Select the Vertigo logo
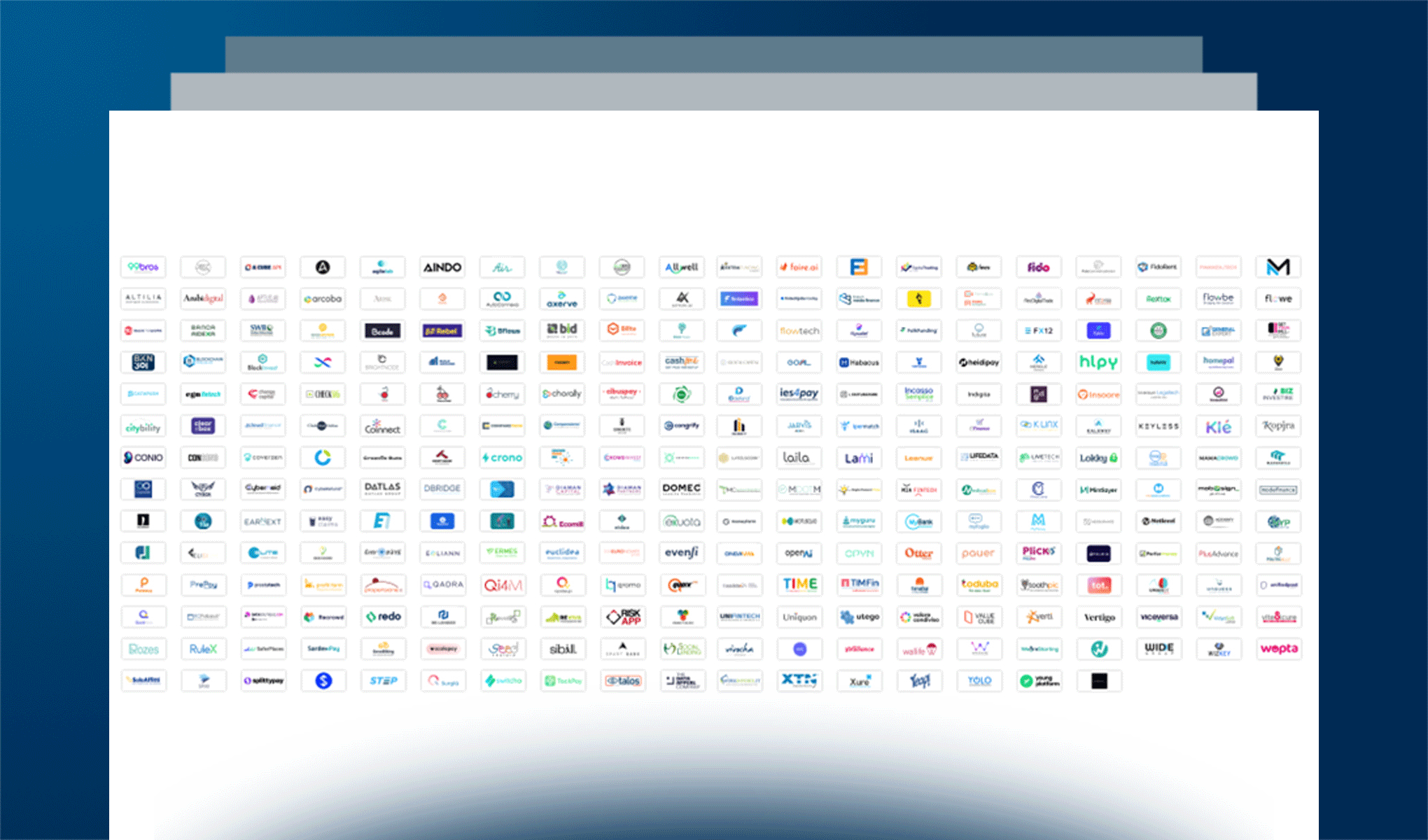 click(1098, 617)
